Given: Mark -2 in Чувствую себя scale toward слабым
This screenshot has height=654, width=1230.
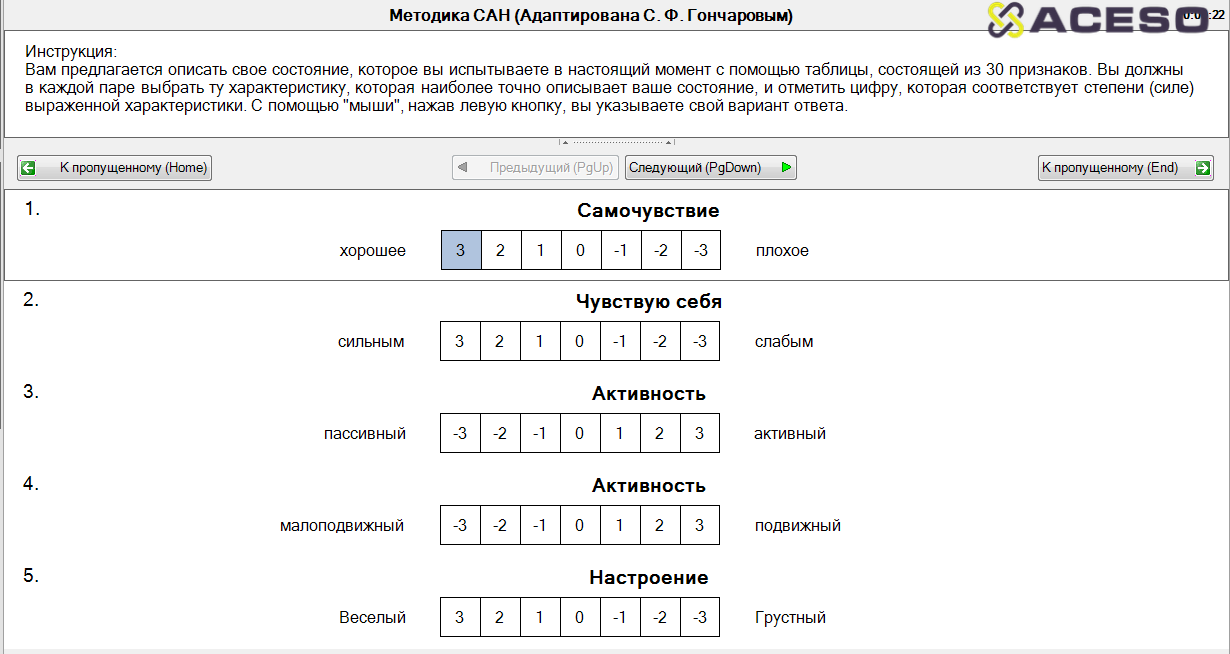Looking at the screenshot, I should coord(660,341).
